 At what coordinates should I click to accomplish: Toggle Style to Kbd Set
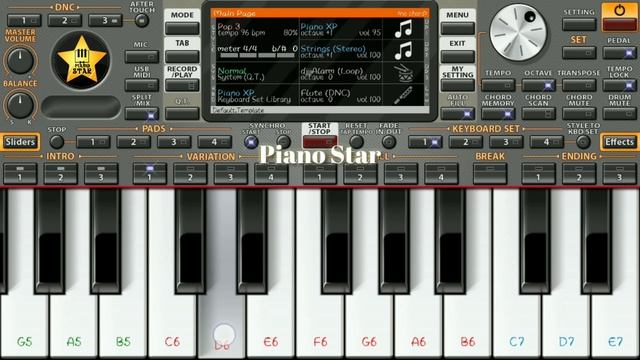[x=583, y=142]
